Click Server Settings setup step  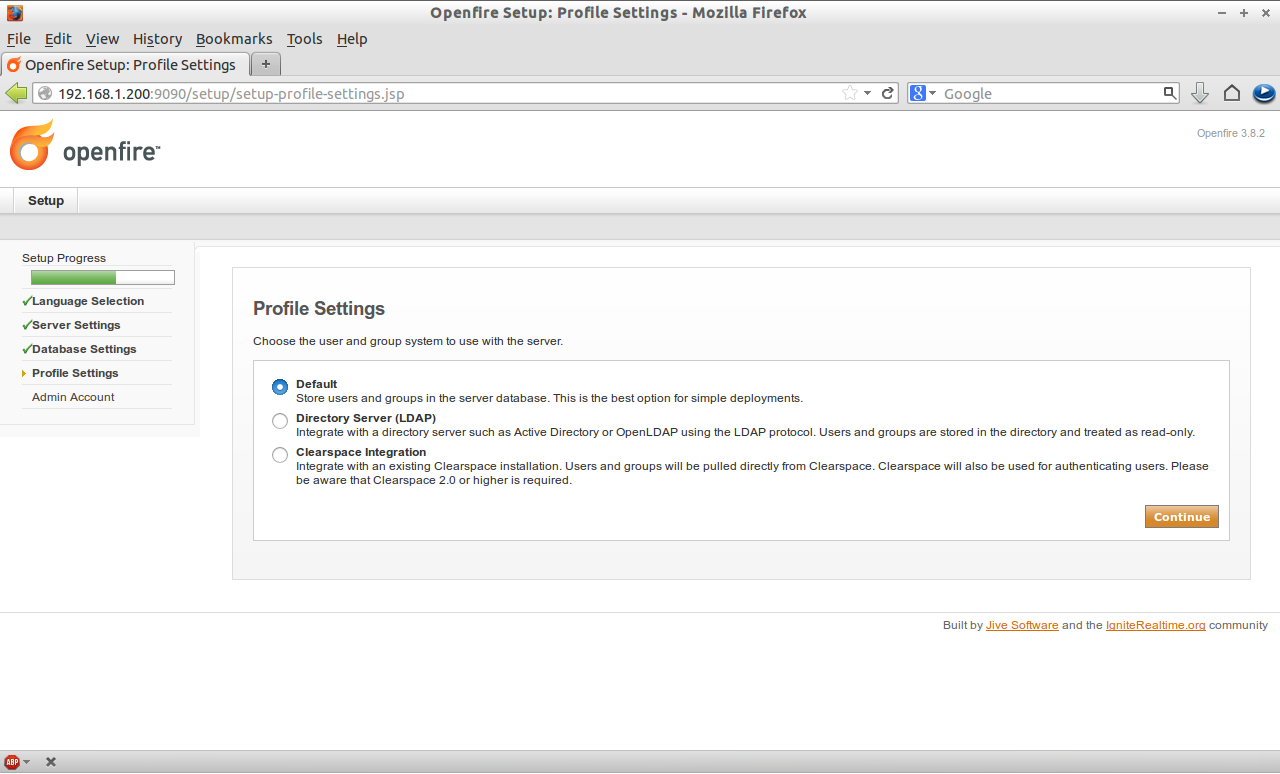(76, 325)
